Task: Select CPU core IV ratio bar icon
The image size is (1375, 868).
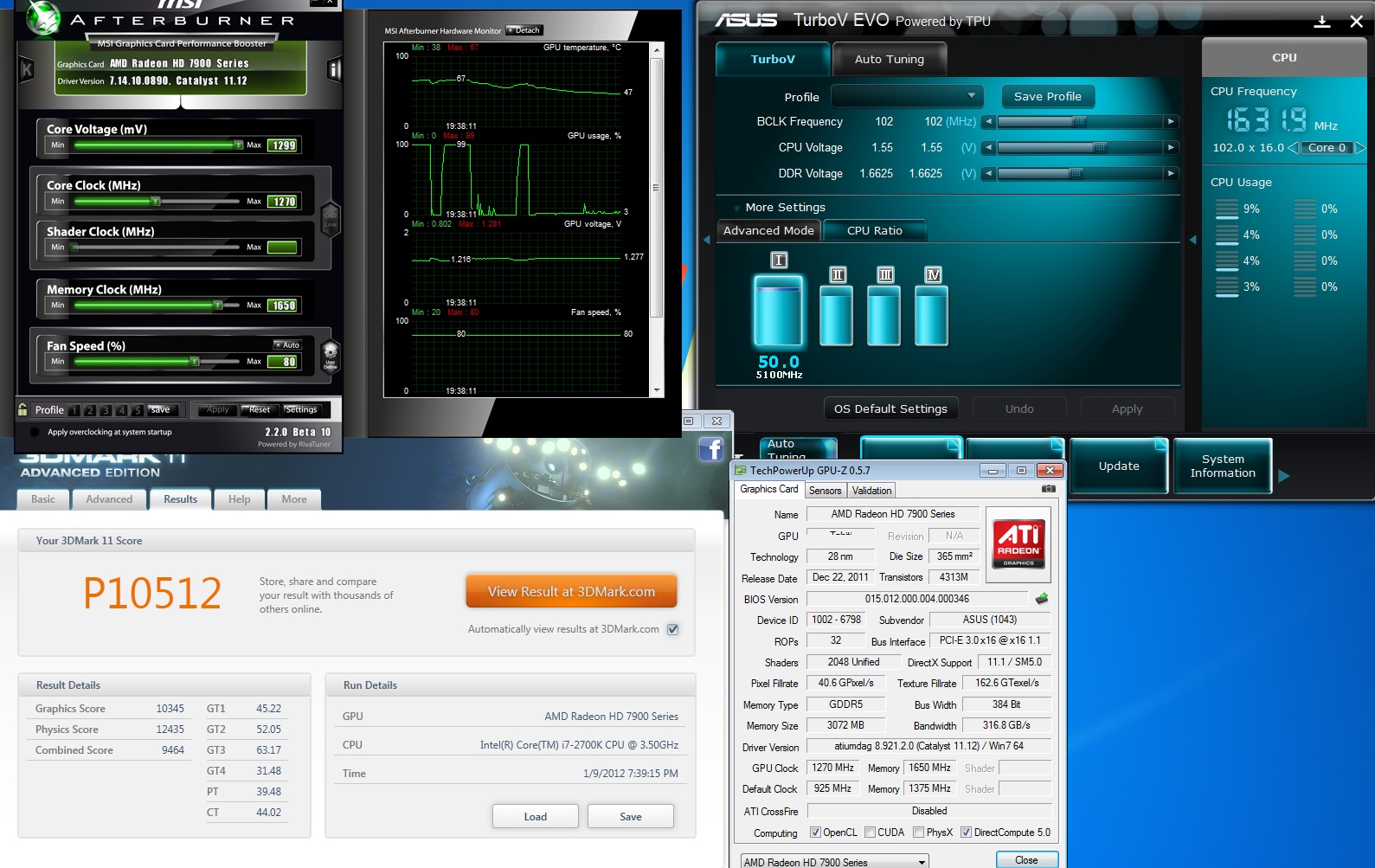Action: [932, 315]
